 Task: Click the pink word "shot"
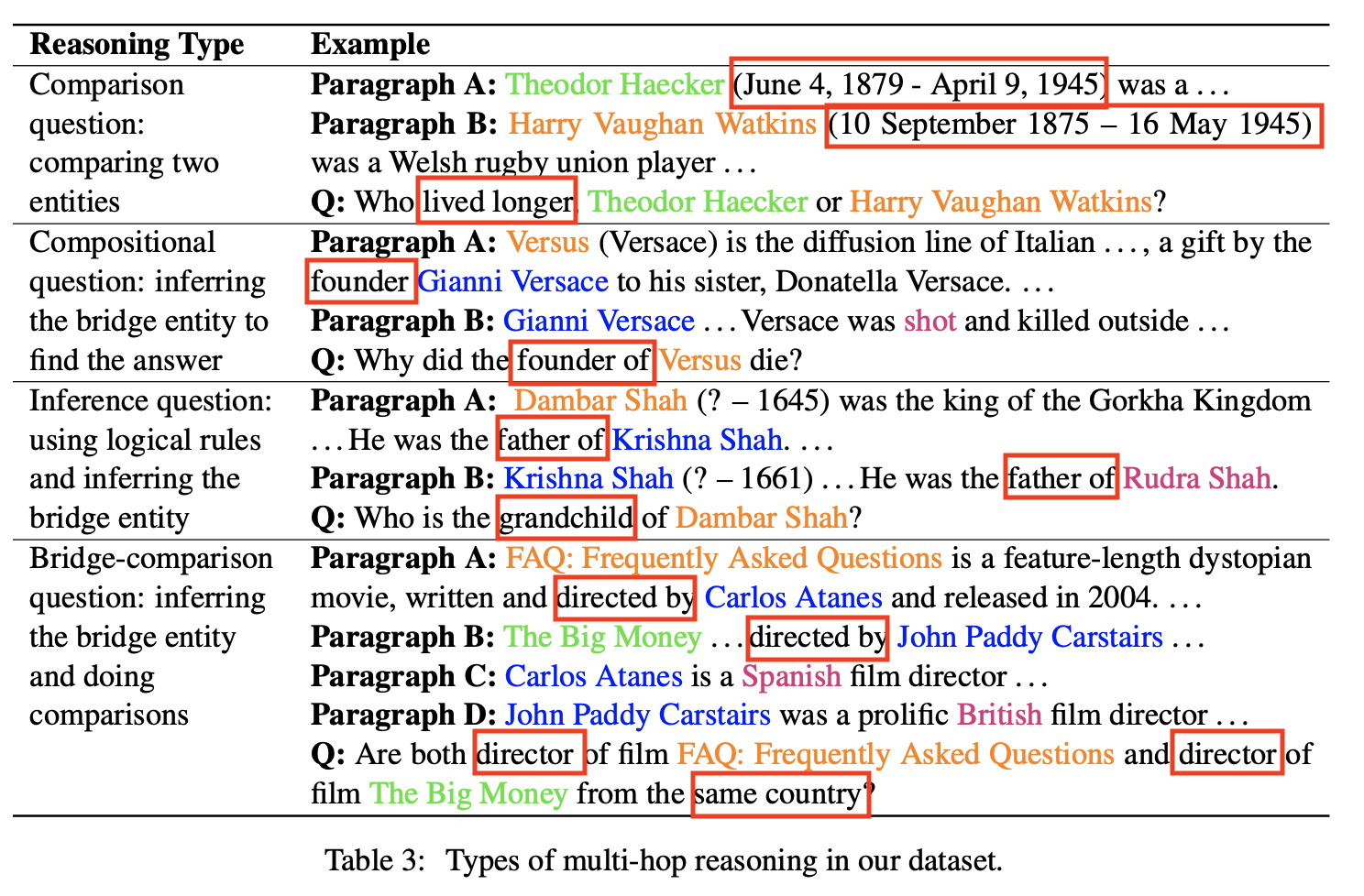point(929,321)
